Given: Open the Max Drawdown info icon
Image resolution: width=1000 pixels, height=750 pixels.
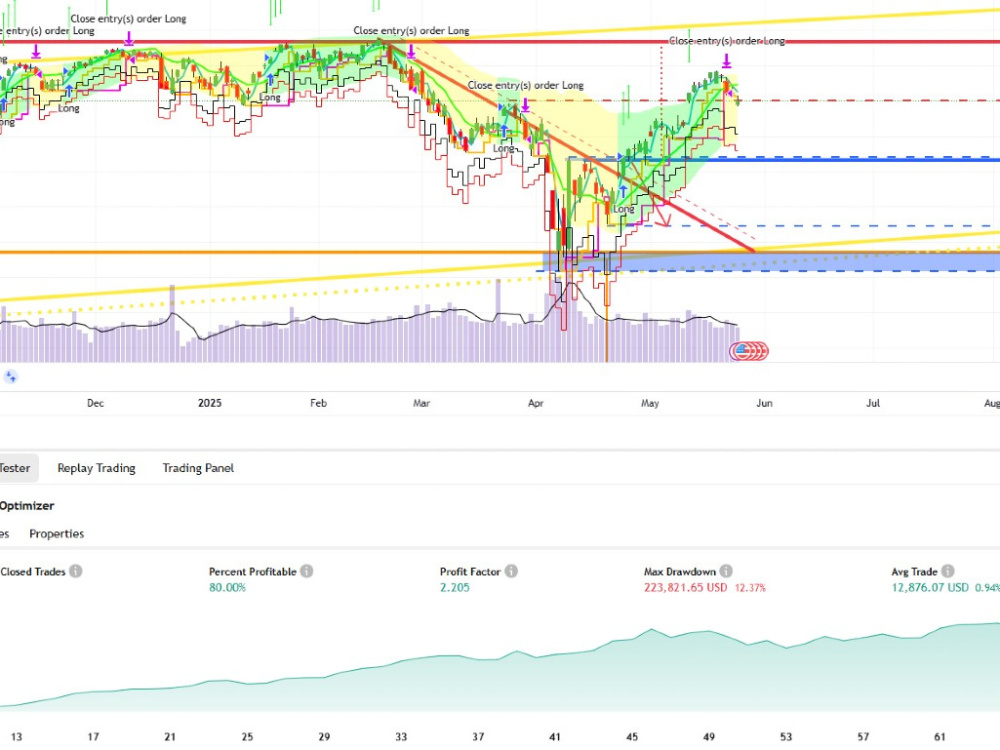Looking at the screenshot, I should 726,571.
